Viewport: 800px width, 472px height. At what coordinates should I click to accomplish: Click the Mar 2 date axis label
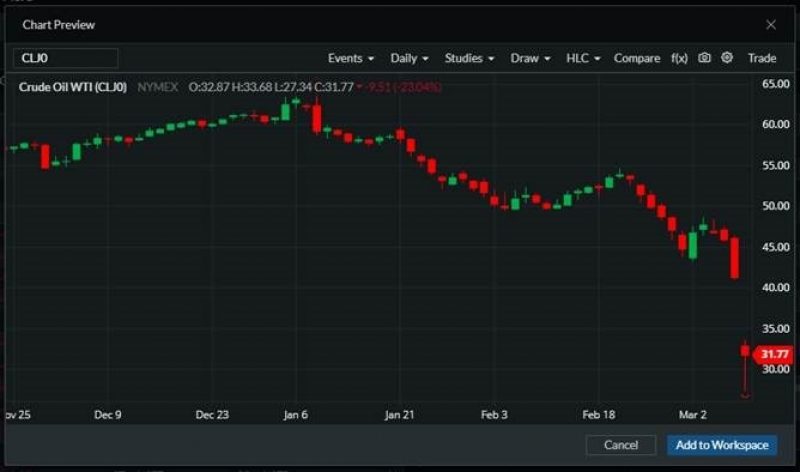click(x=692, y=415)
